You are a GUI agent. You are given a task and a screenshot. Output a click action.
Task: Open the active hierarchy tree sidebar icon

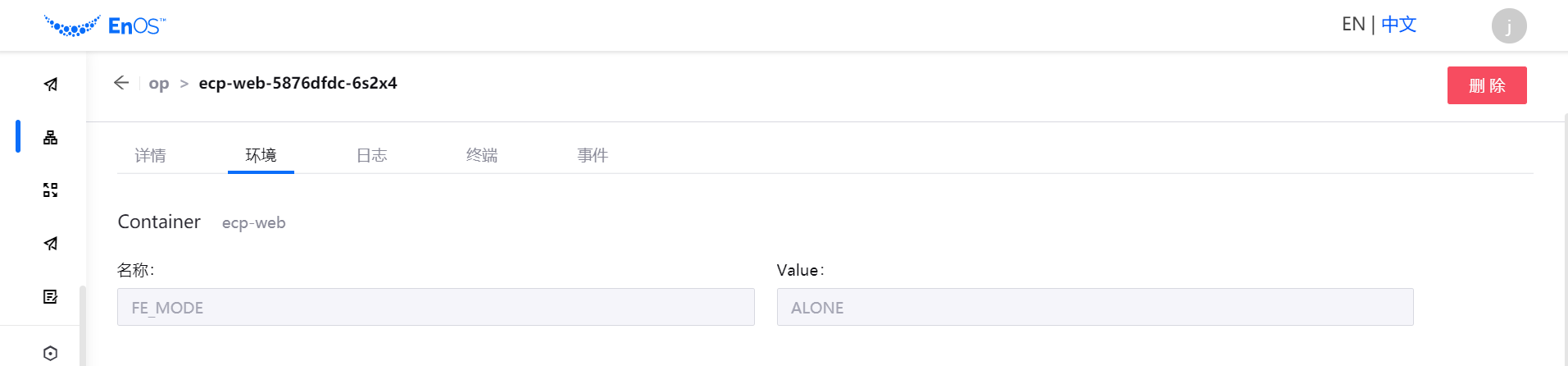pyautogui.click(x=51, y=137)
